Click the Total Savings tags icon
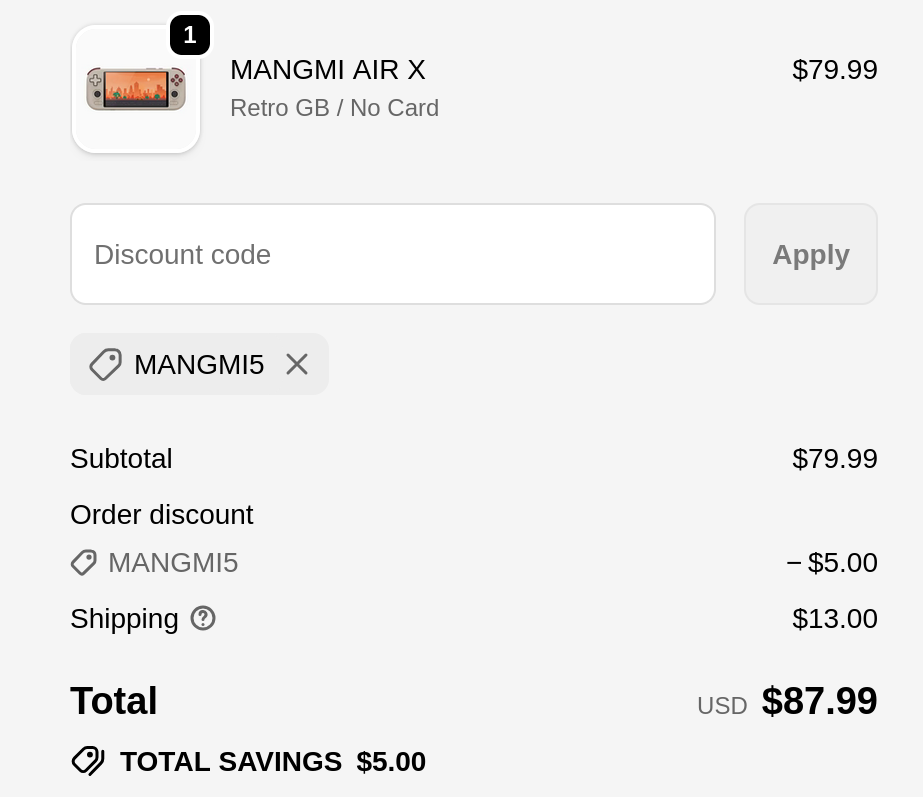This screenshot has height=797, width=923. click(88, 761)
